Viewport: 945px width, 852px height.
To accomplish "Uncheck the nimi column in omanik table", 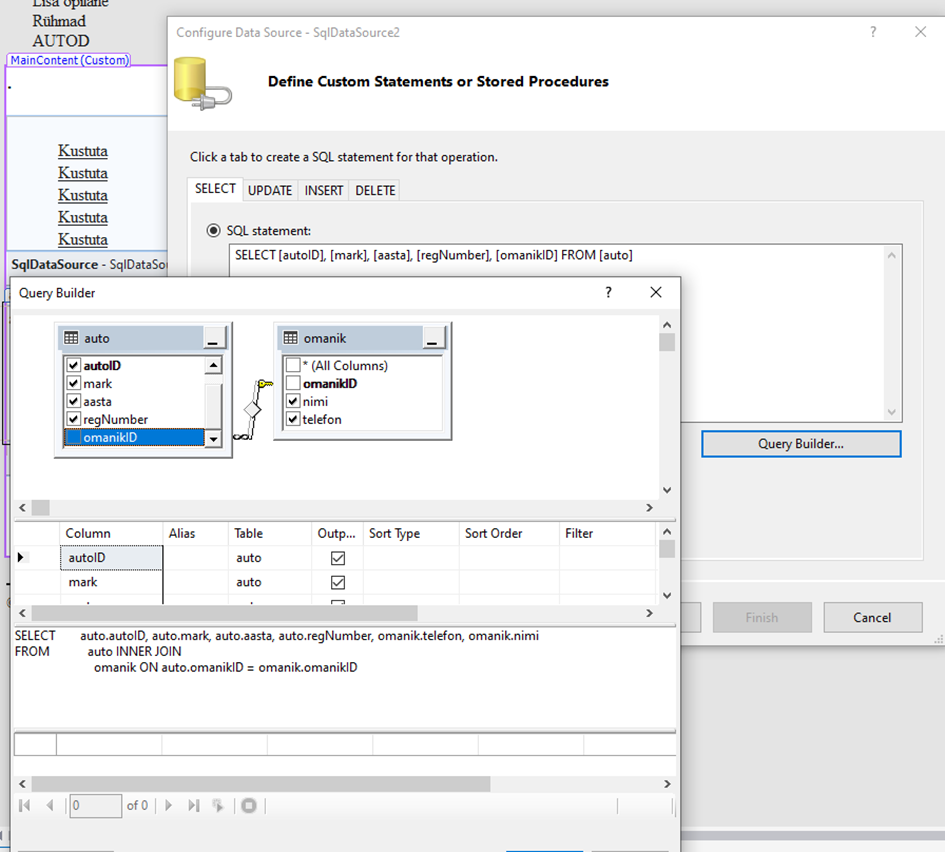I will tap(292, 402).
